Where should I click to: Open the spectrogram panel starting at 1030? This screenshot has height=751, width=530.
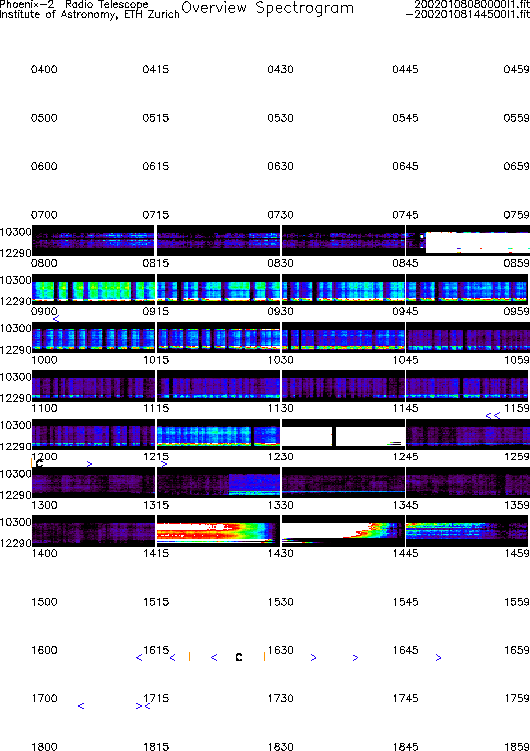(343, 386)
